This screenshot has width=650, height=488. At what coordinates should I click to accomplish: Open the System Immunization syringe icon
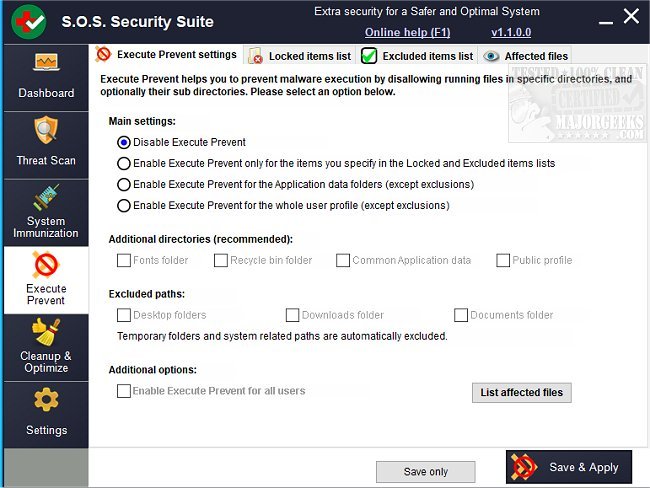(45, 197)
